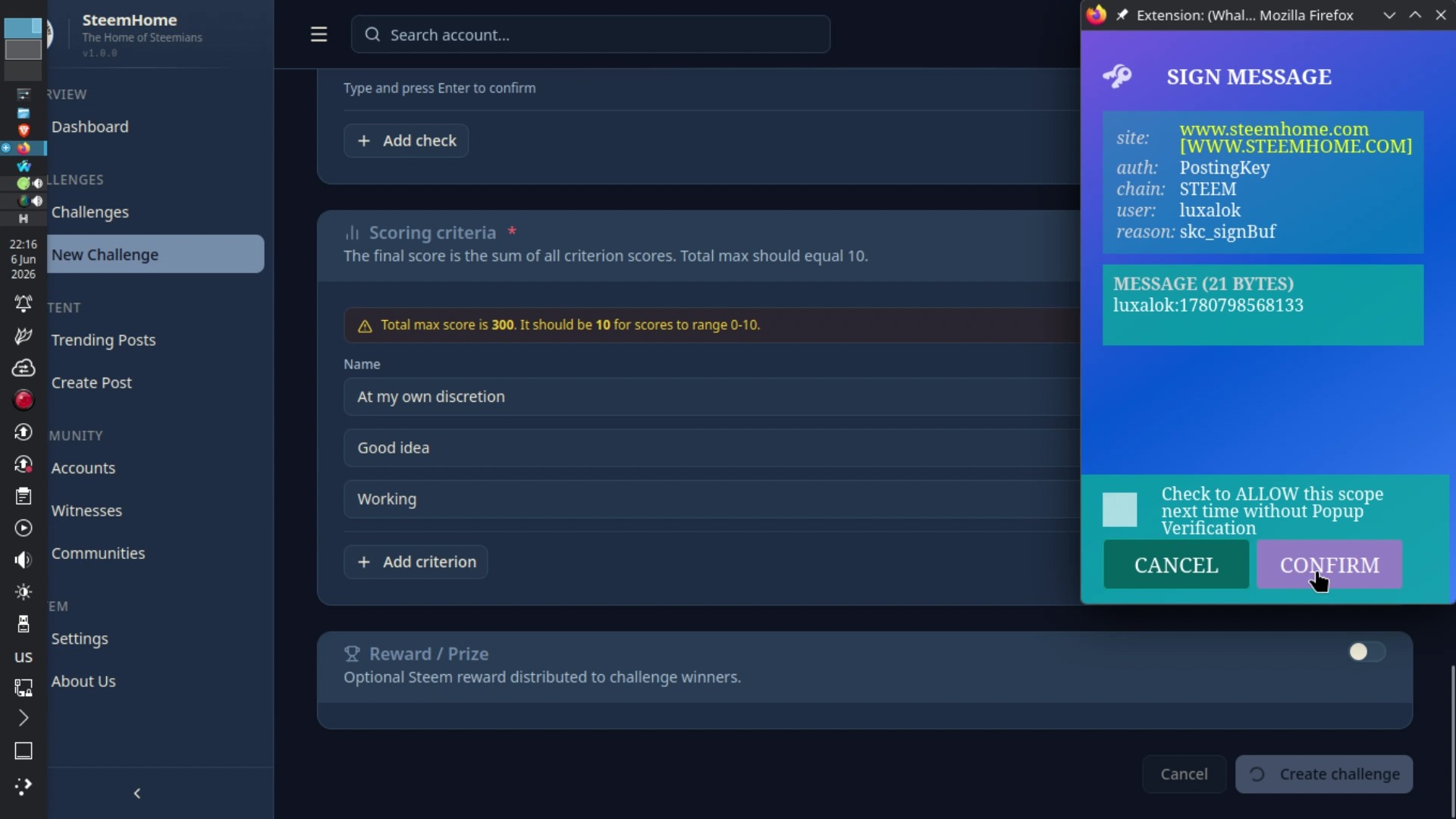
Task: Open the clipboard tray icon
Action: click(24, 496)
